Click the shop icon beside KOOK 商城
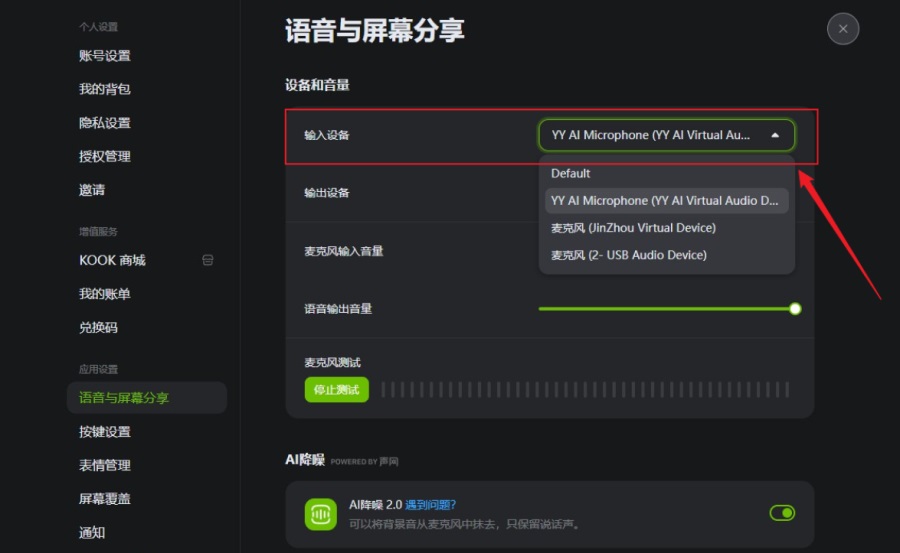 pos(208,260)
